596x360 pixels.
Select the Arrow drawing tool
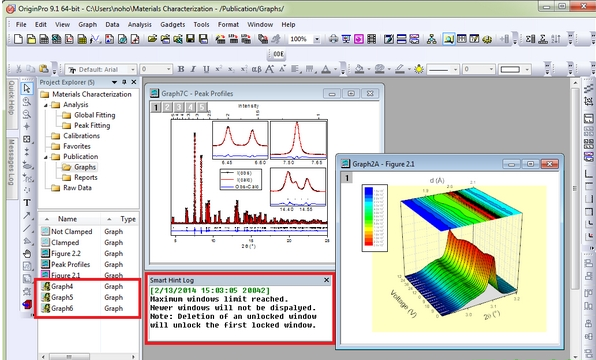pyautogui.click(x=27, y=216)
